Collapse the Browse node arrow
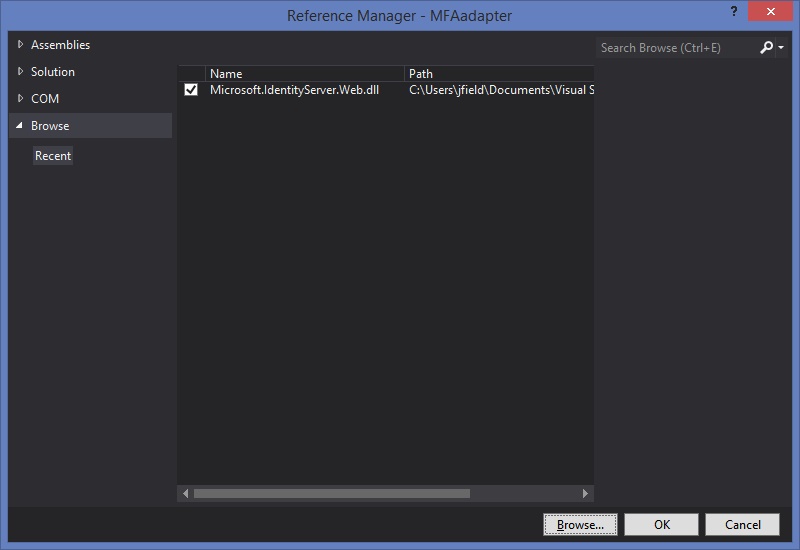 click(x=19, y=126)
